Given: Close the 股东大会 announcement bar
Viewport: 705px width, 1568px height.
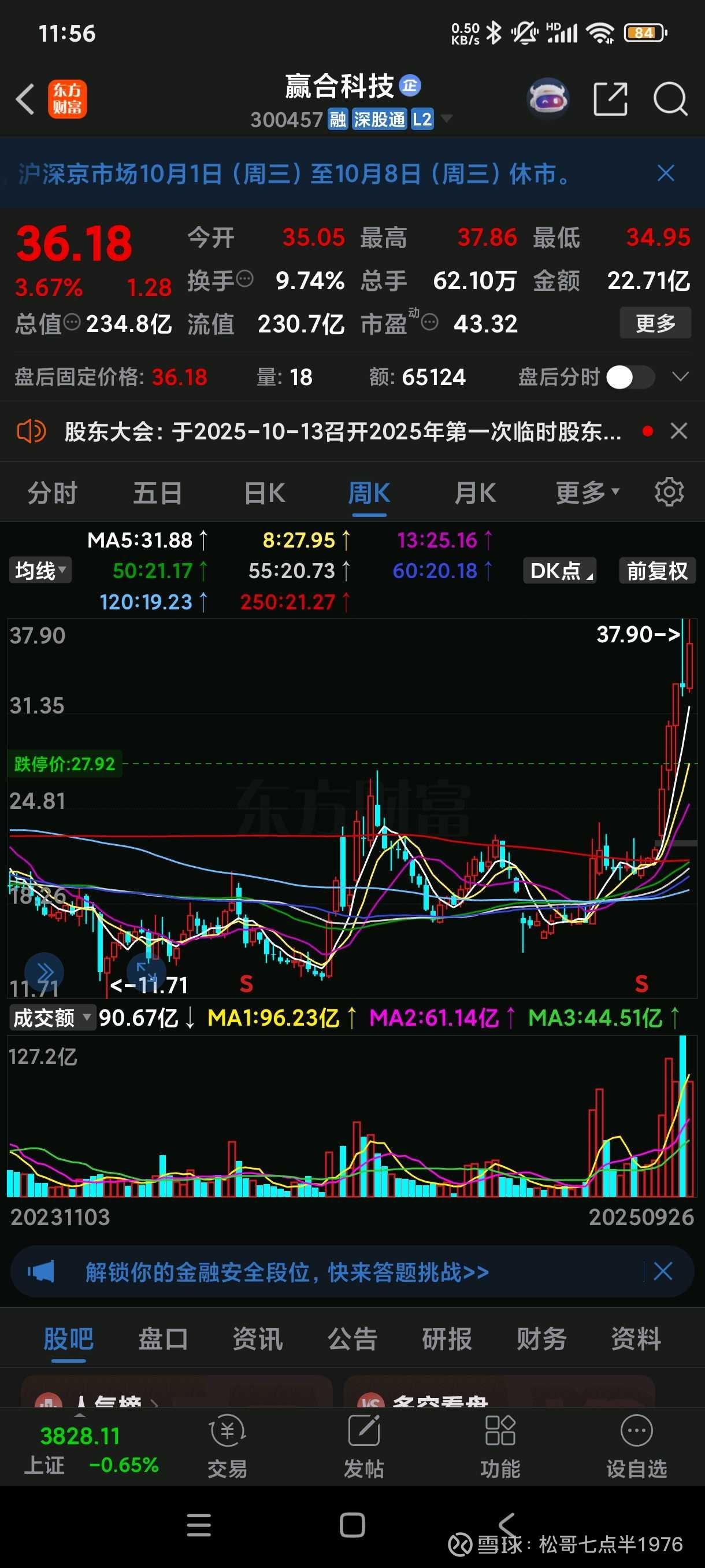Looking at the screenshot, I should click(x=679, y=431).
